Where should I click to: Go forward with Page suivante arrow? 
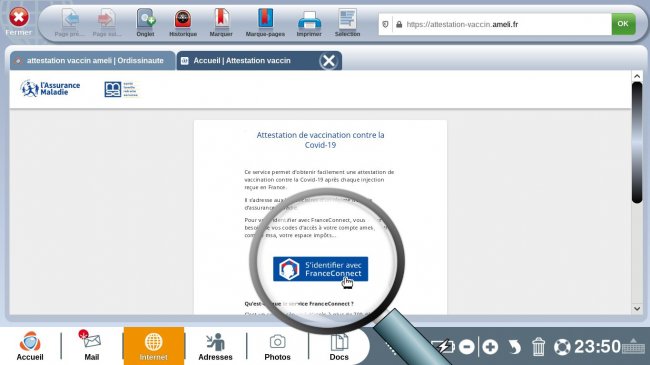tap(107, 23)
